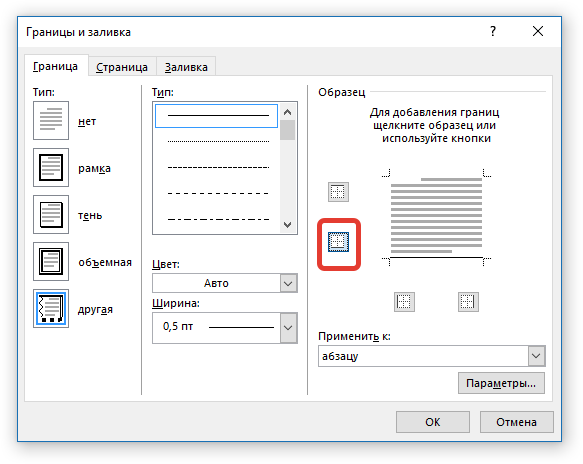583x464 pixels.
Task: Switch to the 'Страница' tab
Action: (x=122, y=67)
